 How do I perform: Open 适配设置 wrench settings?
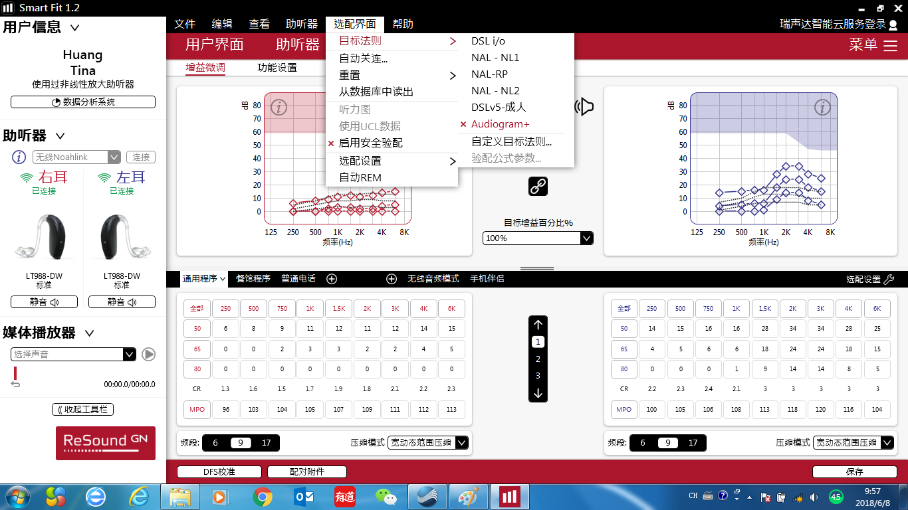point(870,279)
